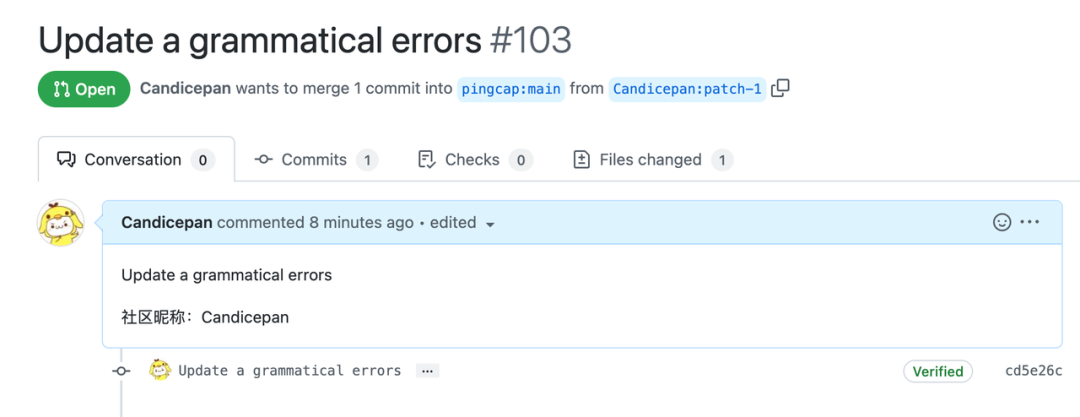Copy the head branch name icon
Viewport: 1080px width, 417px height.
[x=780, y=88]
